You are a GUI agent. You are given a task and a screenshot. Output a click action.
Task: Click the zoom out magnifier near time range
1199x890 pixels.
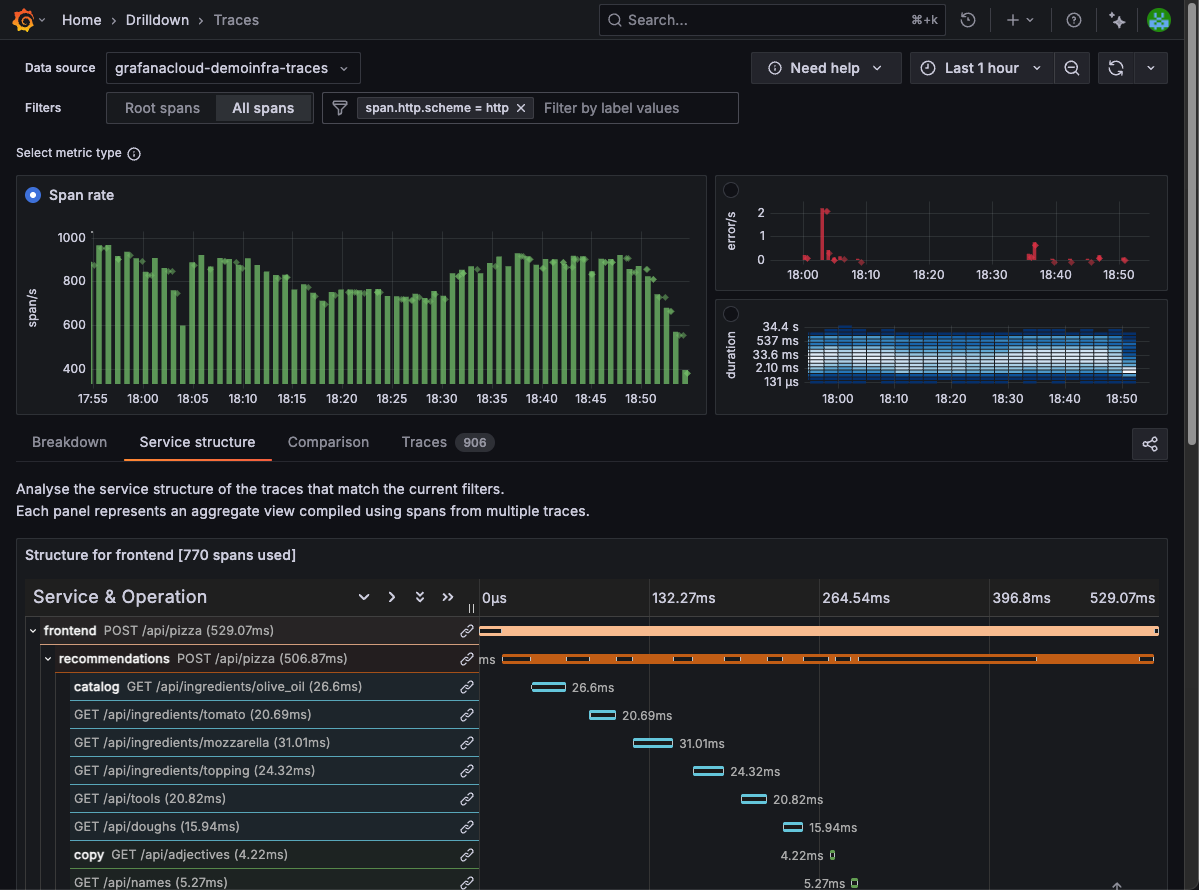point(1071,68)
